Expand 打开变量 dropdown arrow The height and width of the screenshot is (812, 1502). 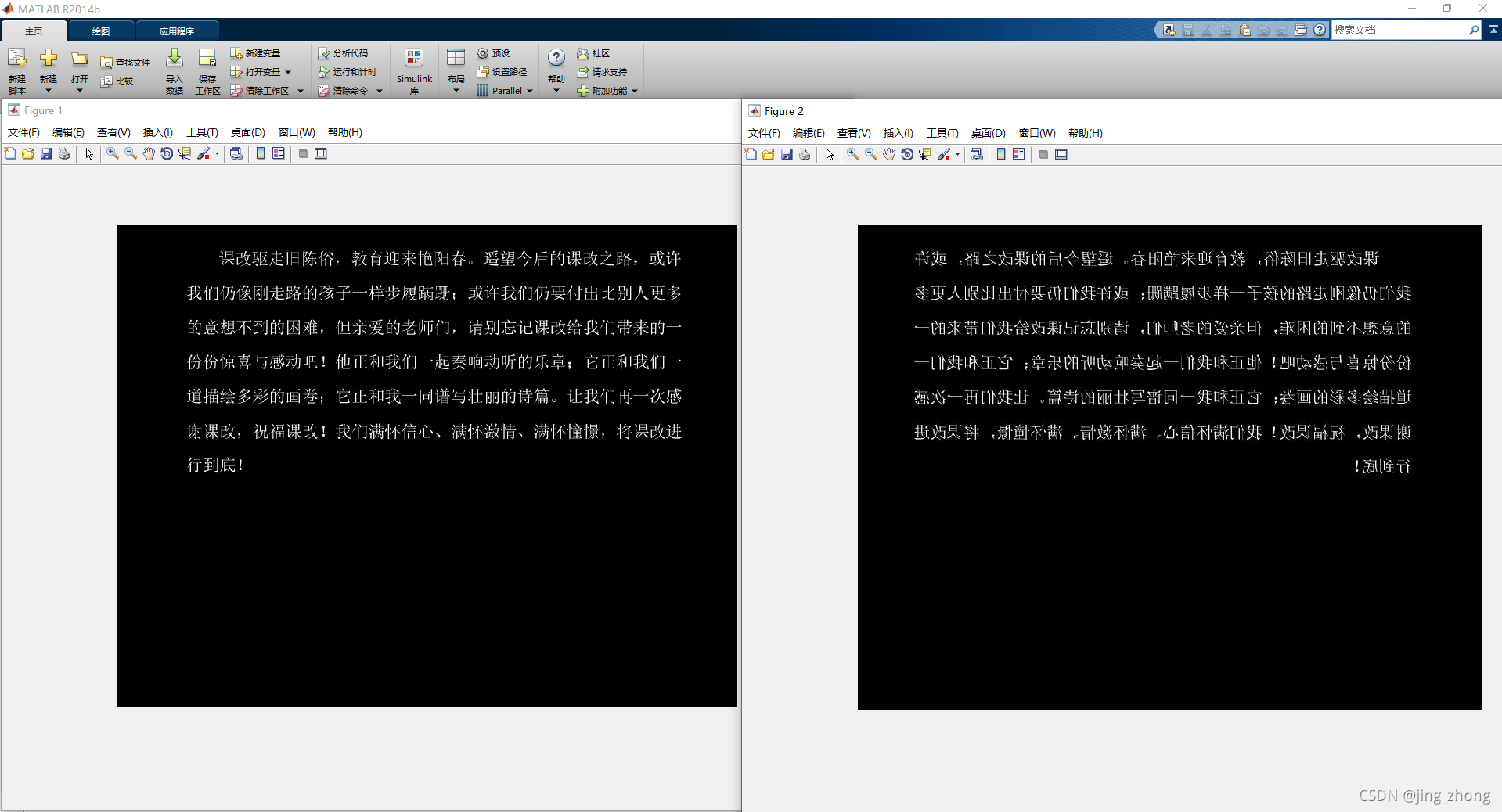[288, 72]
